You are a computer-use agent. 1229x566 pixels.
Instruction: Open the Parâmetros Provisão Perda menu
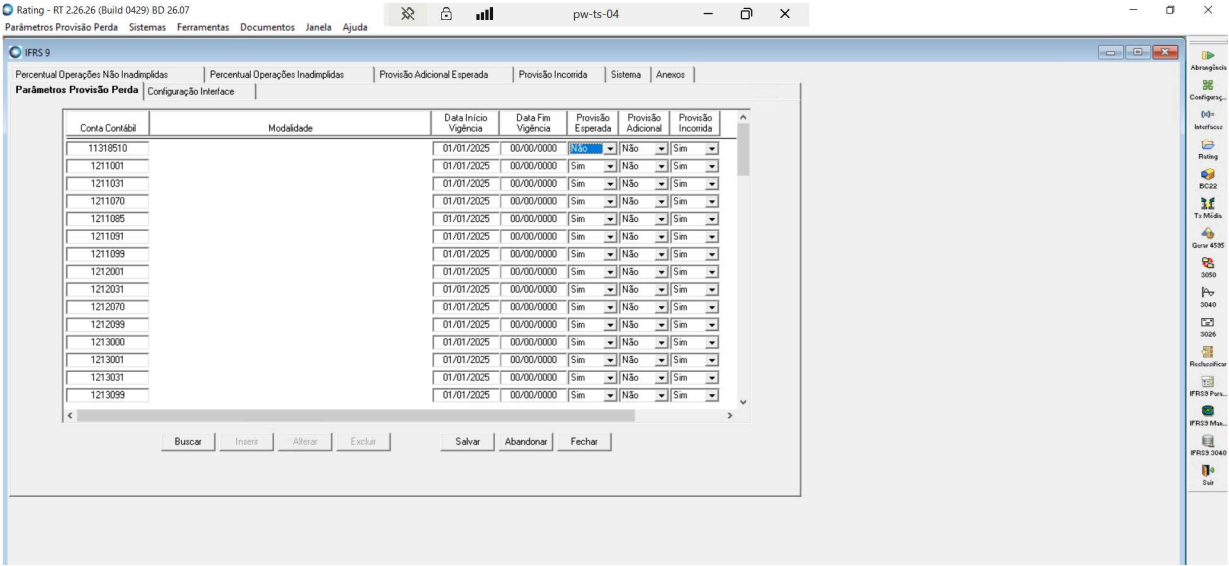(x=61, y=27)
